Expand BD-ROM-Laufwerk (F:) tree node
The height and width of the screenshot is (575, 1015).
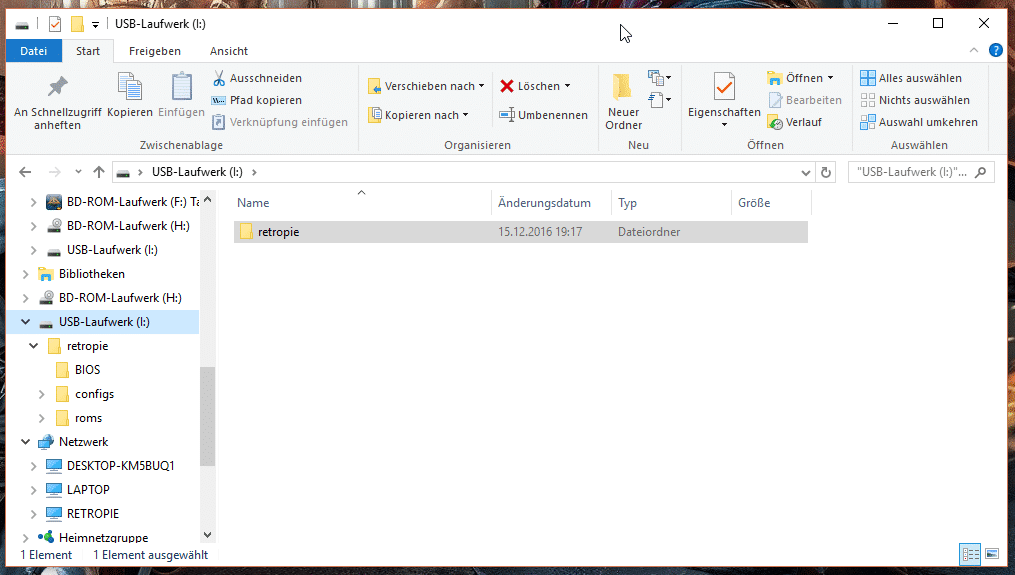pyautogui.click(x=34, y=202)
